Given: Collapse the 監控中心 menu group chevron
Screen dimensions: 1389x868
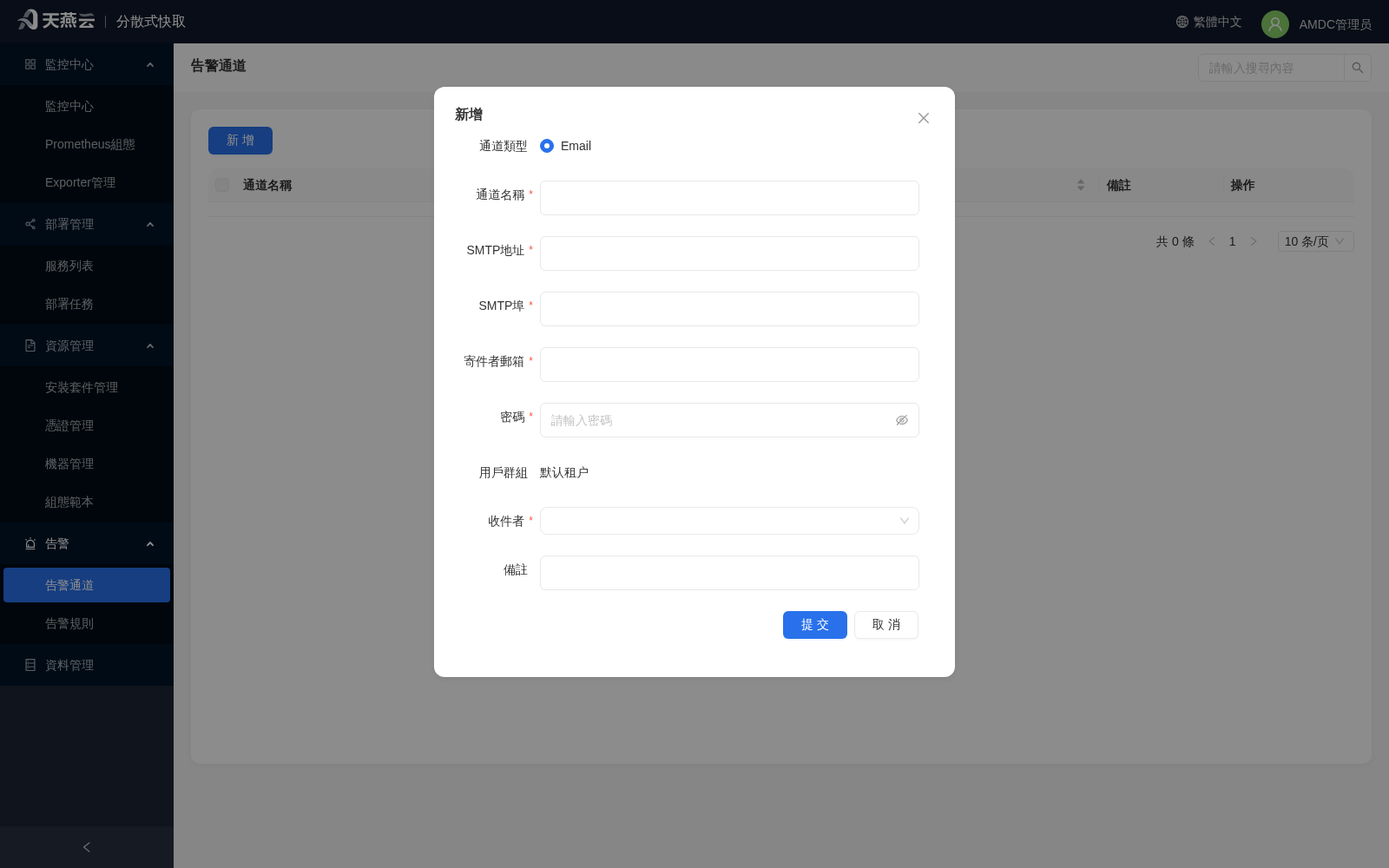Looking at the screenshot, I should (x=150, y=64).
